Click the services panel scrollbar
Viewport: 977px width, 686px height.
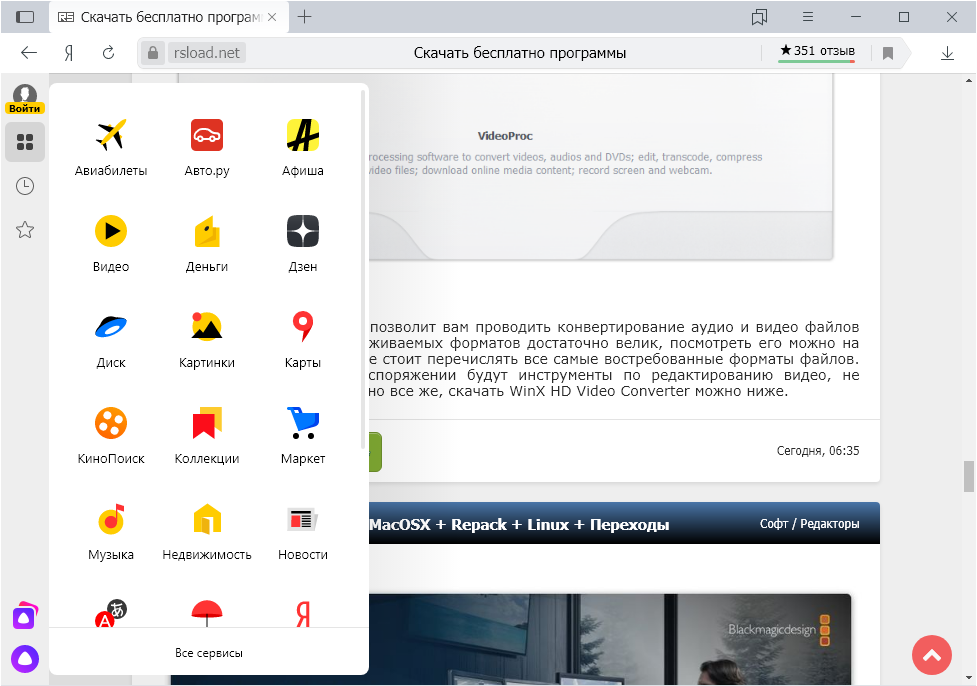pos(363,270)
